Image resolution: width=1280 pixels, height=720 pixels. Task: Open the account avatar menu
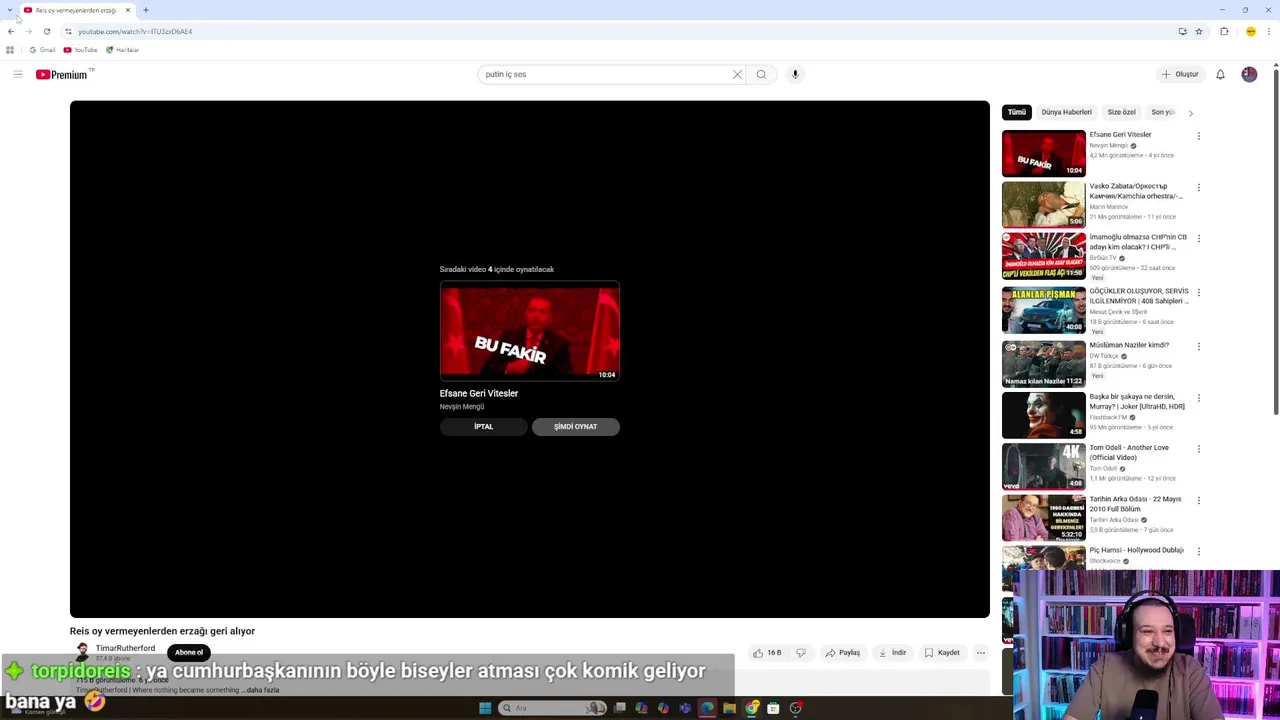(1249, 74)
